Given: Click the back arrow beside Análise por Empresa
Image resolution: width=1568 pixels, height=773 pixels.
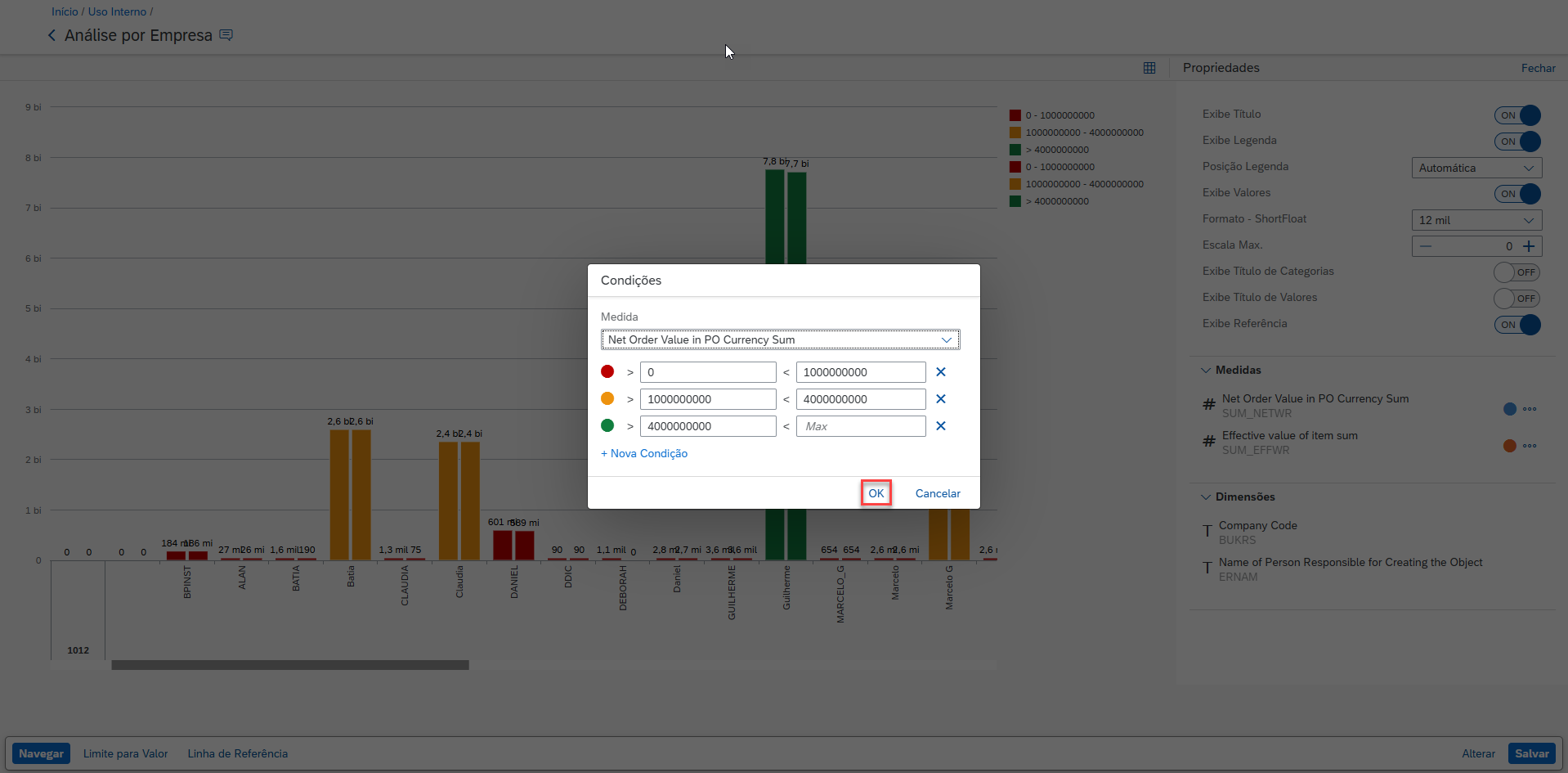Looking at the screenshot, I should [x=52, y=35].
